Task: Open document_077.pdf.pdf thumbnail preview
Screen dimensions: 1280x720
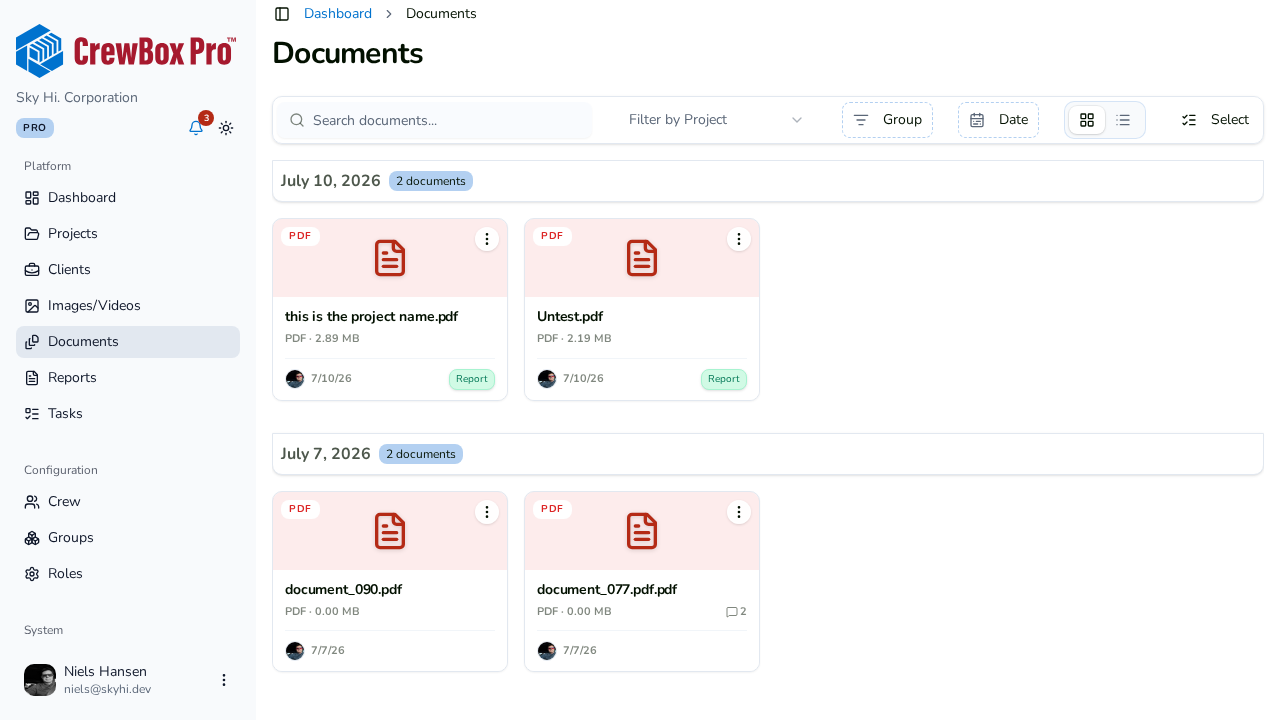Action: point(642,531)
